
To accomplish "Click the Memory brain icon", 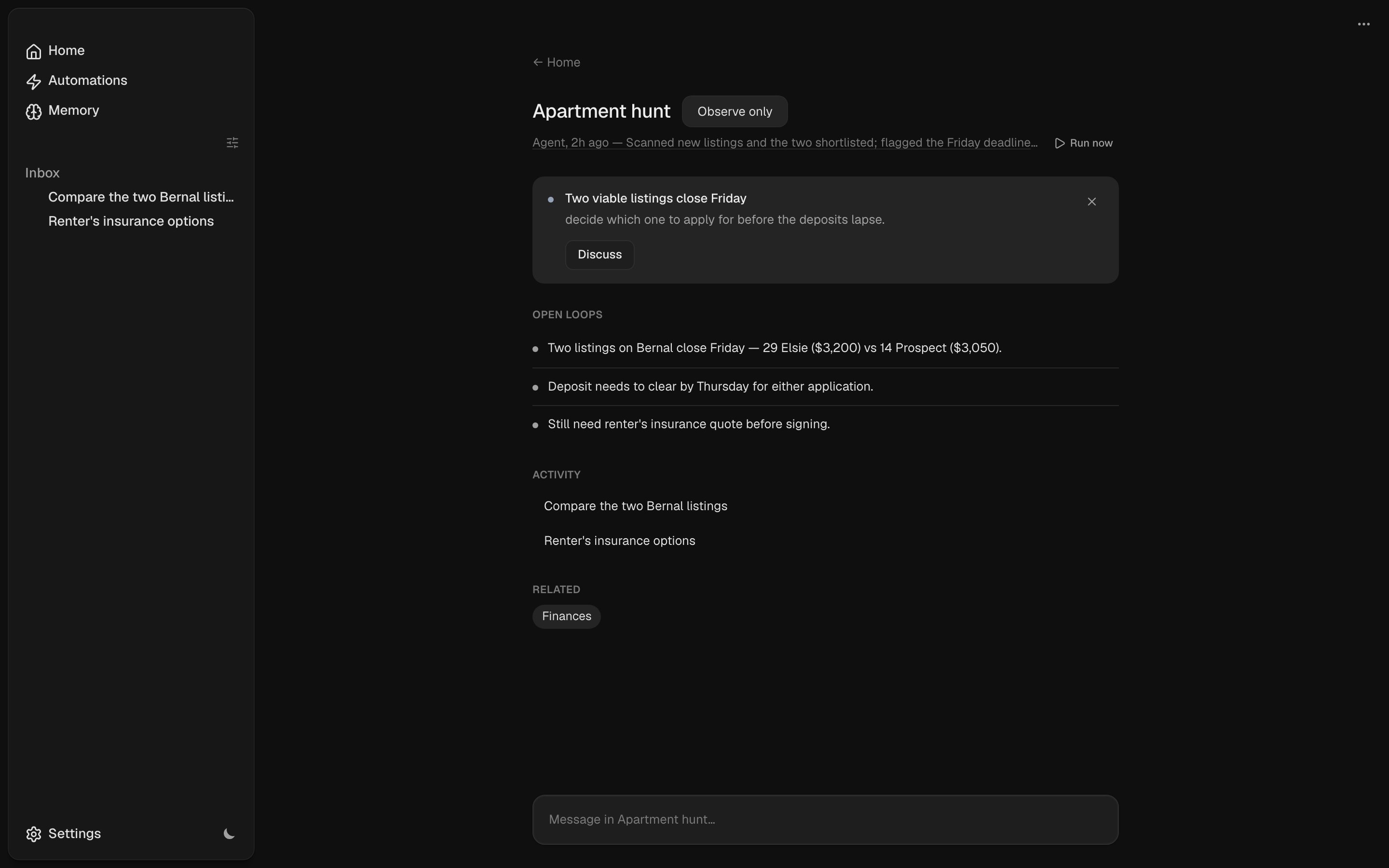I will click(x=33, y=111).
